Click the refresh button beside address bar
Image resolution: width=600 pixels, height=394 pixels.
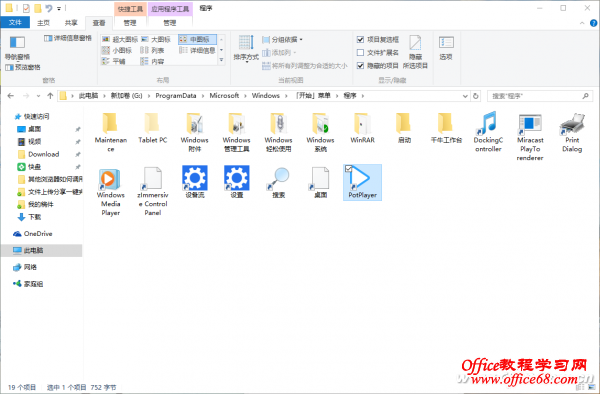coord(476,96)
